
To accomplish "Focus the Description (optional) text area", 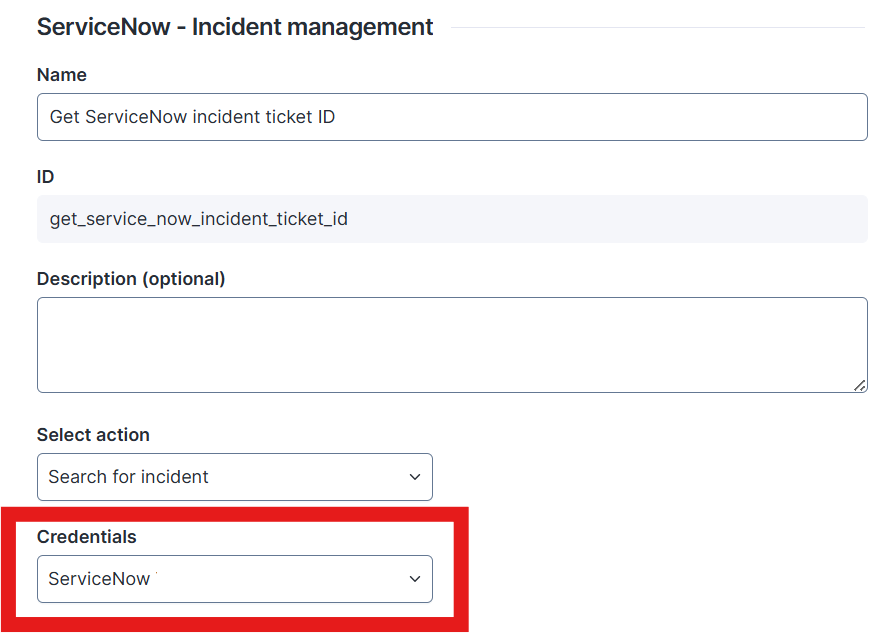I will click(452, 344).
